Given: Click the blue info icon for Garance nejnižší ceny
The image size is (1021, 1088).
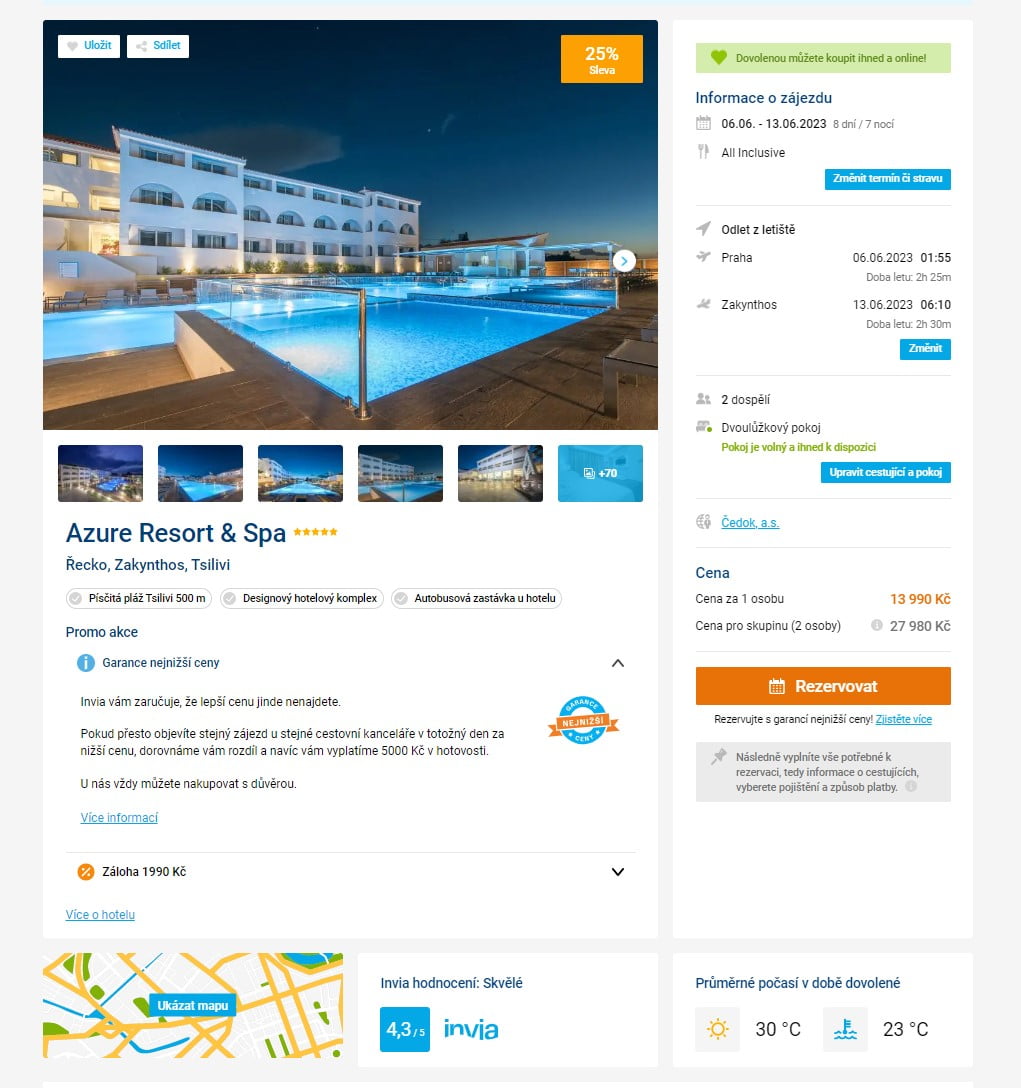Looking at the screenshot, I should pyautogui.click(x=85, y=663).
